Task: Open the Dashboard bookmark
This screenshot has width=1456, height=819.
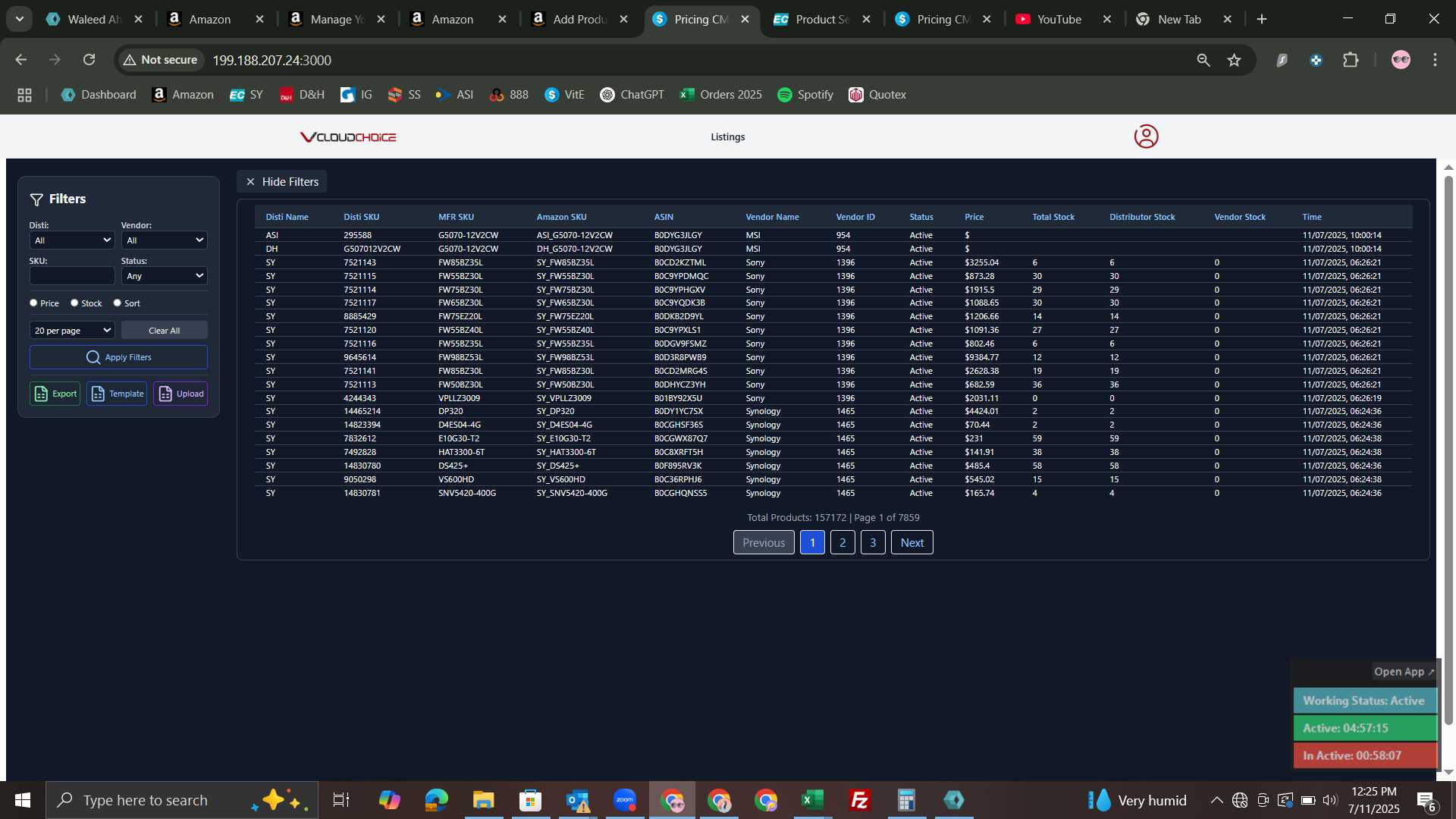Action: (x=99, y=95)
